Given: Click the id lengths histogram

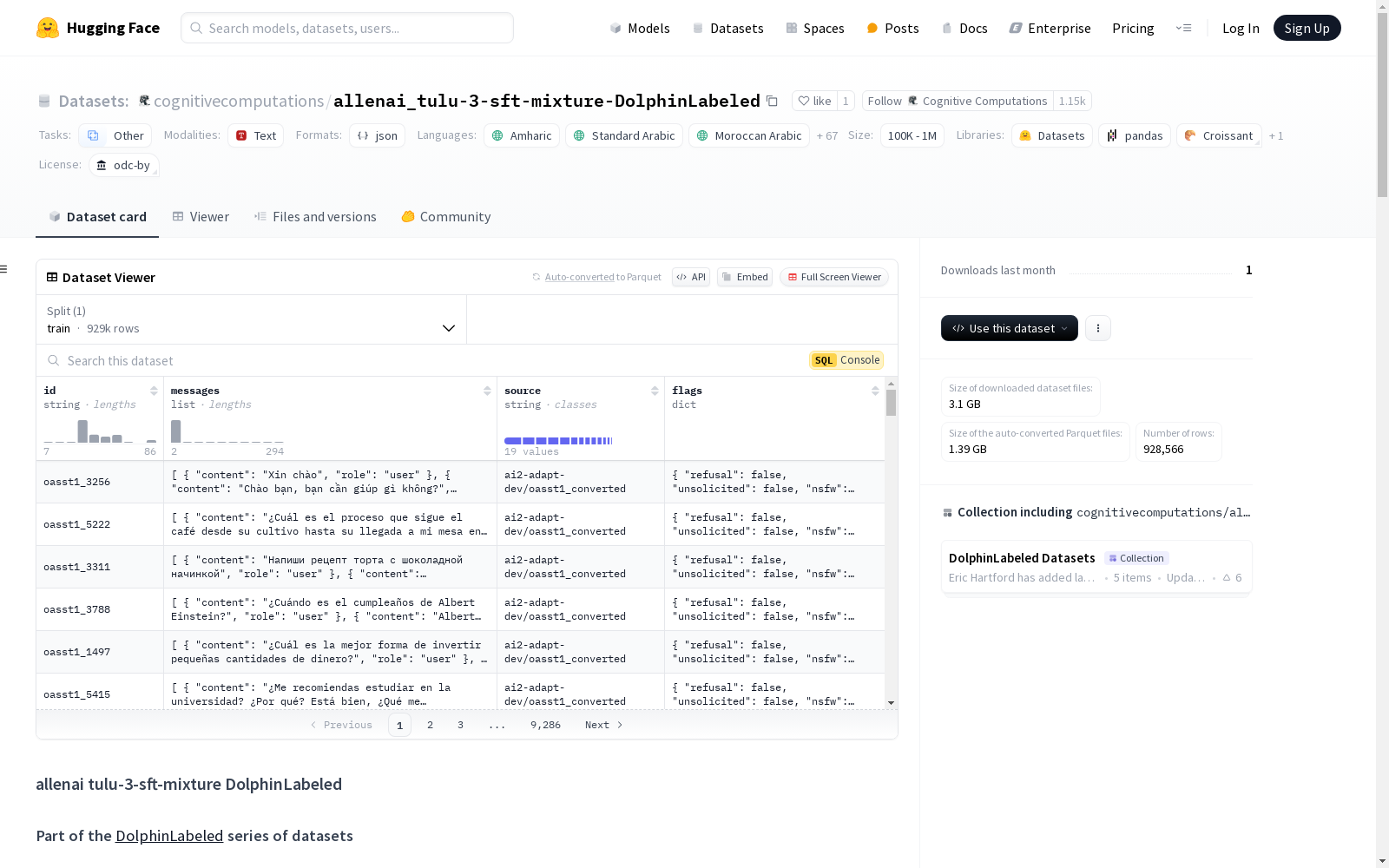Looking at the screenshot, I should 100,431.
